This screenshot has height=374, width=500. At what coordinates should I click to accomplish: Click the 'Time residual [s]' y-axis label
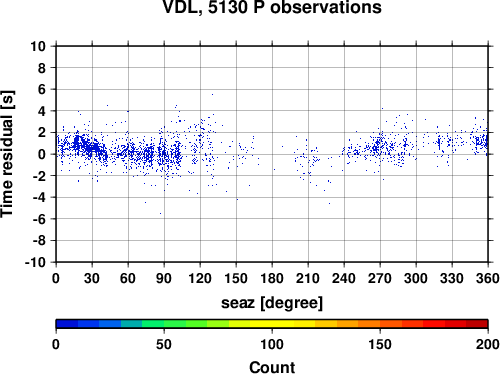7,154
